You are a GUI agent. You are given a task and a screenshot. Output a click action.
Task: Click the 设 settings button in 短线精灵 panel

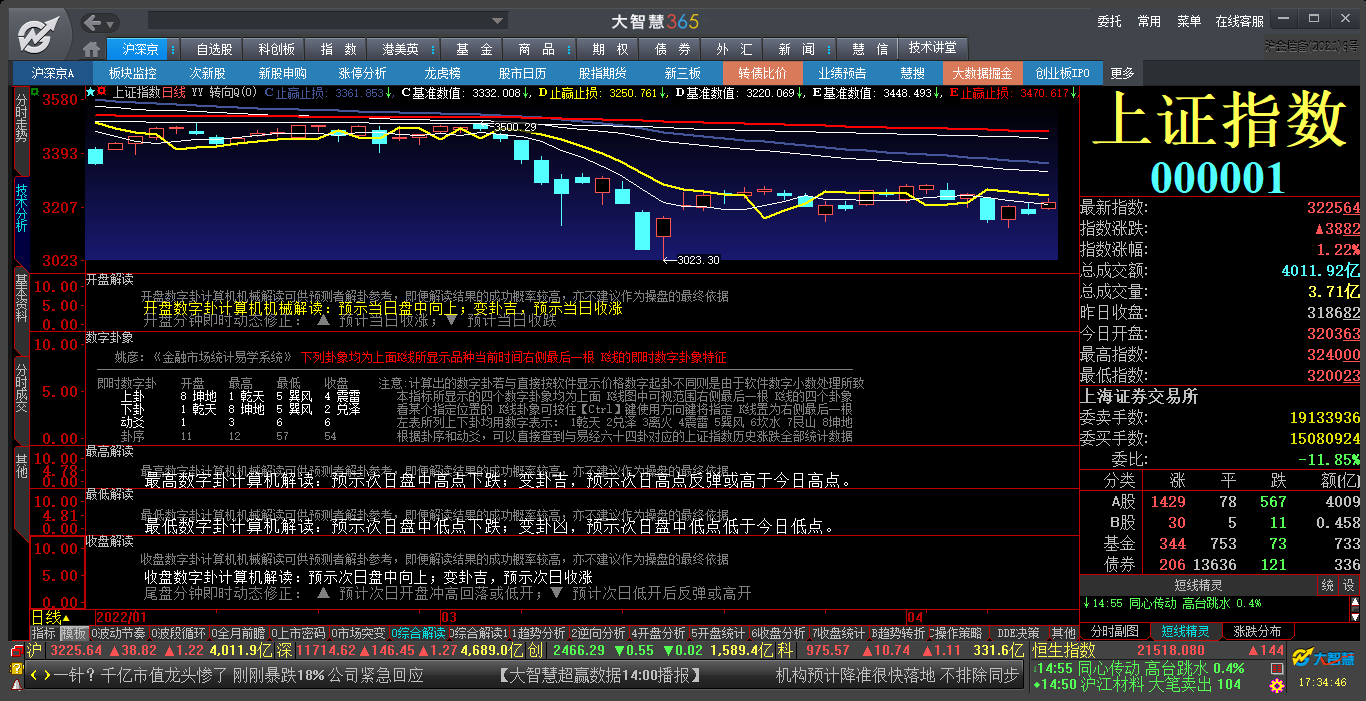click(x=1348, y=585)
